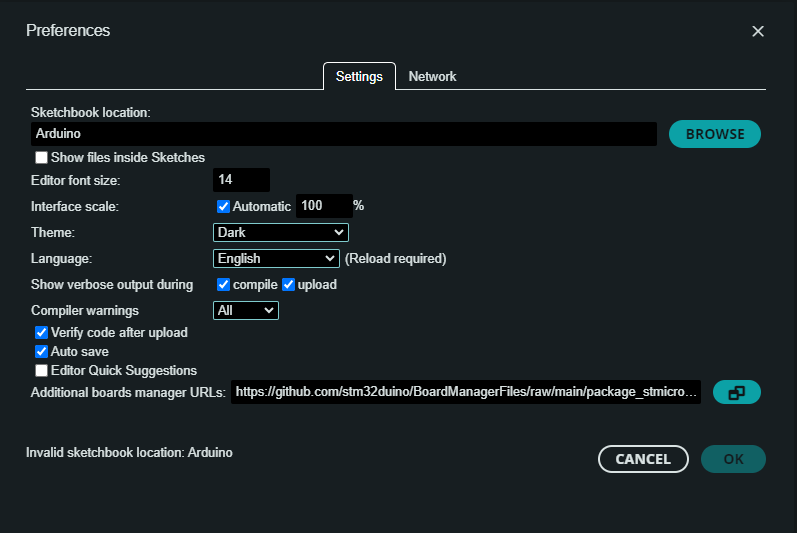The image size is (797, 533).
Task: Click the Additional boards manager URLs field
Action: click(x=466, y=393)
